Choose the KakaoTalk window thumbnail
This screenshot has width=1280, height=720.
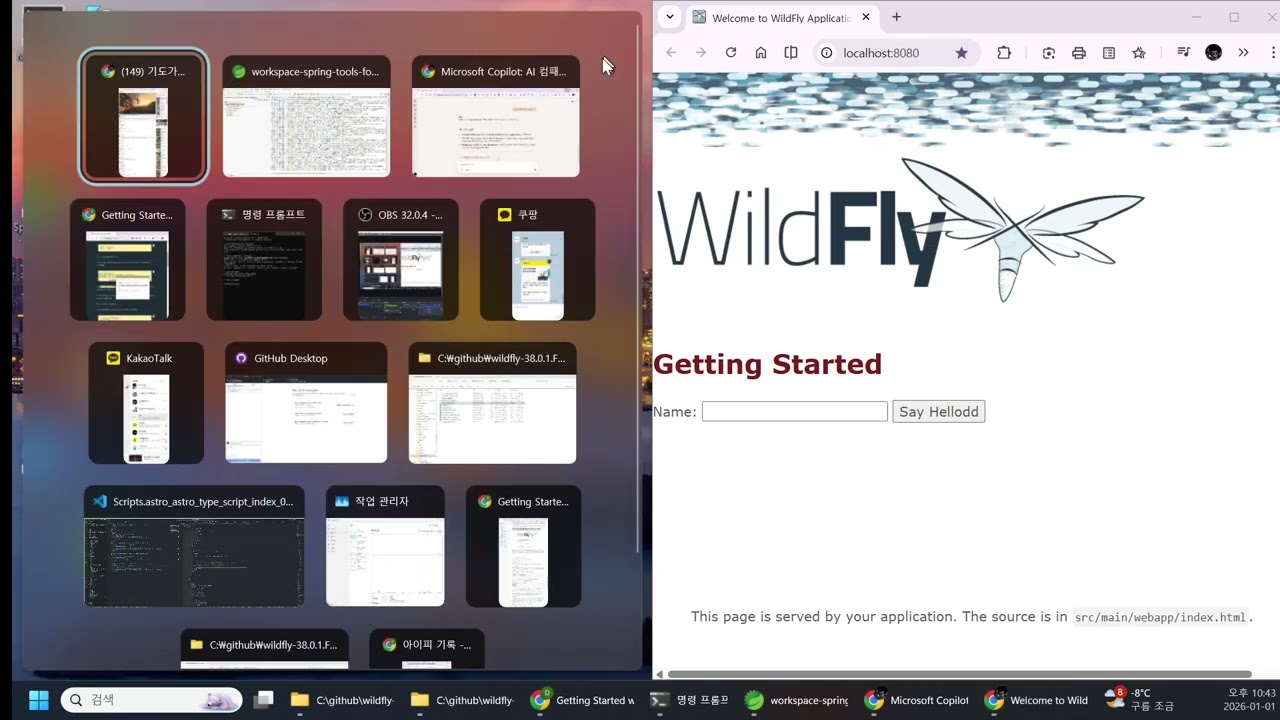[x=146, y=403]
